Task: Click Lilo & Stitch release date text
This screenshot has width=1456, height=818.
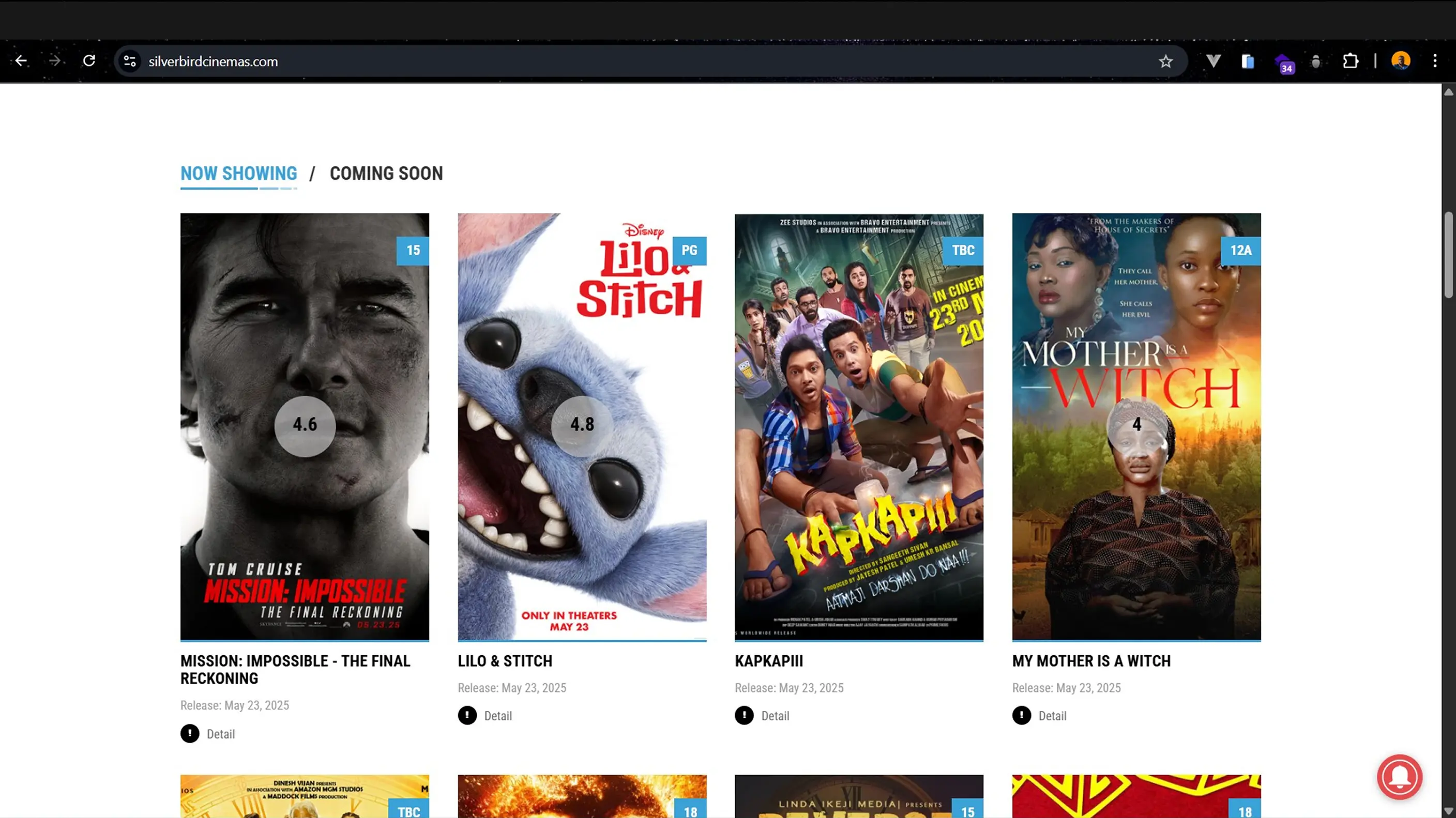Action: (x=511, y=688)
